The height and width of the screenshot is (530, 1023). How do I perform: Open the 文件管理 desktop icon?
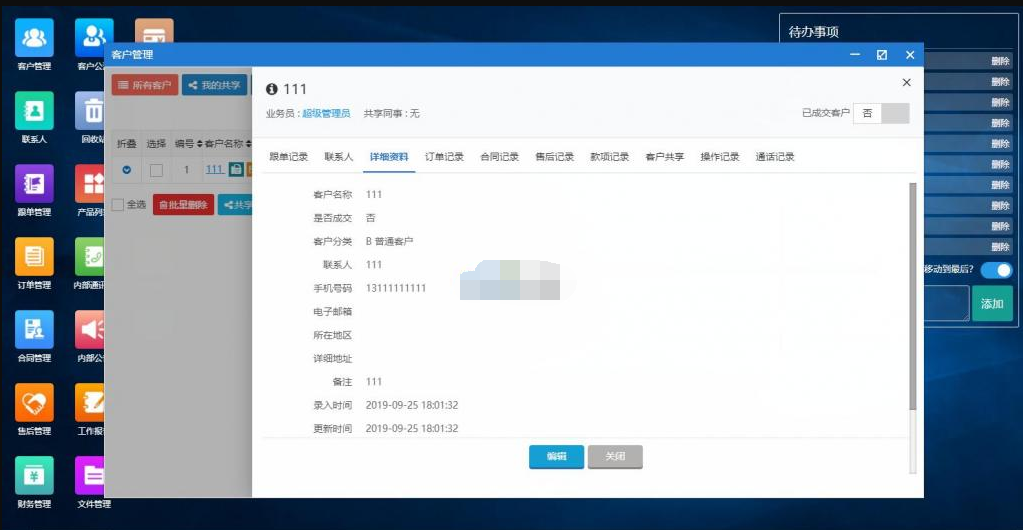pos(94,475)
